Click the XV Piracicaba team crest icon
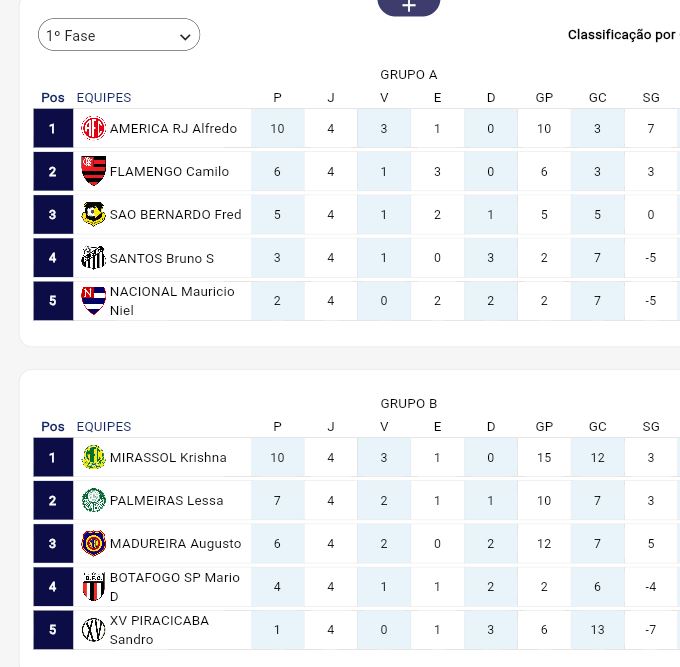The image size is (680, 667). tap(93, 629)
